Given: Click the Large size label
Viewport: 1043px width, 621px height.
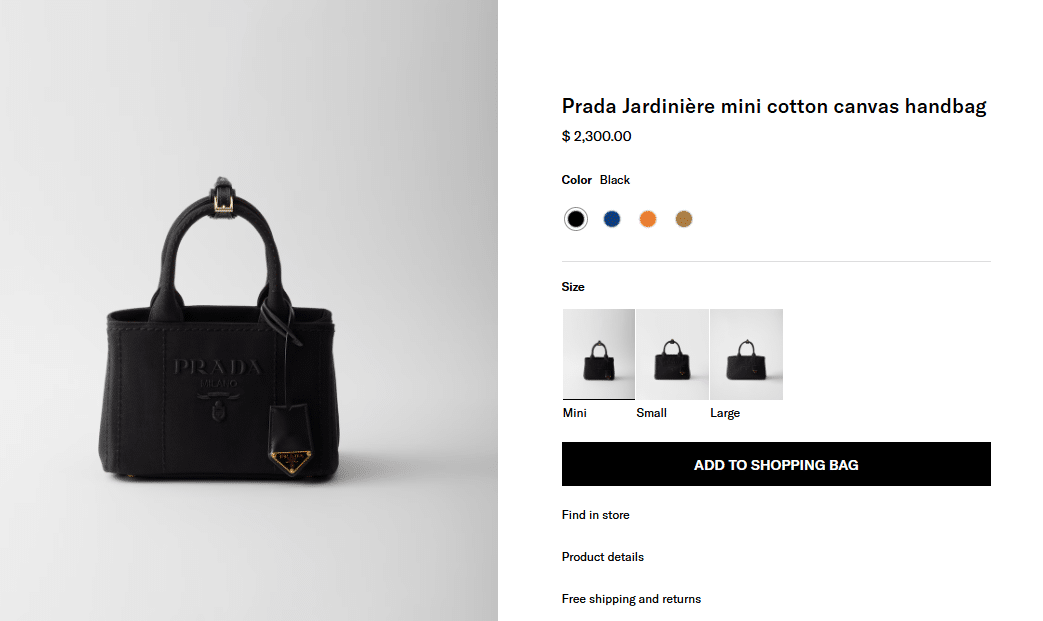Looking at the screenshot, I should 725,413.
